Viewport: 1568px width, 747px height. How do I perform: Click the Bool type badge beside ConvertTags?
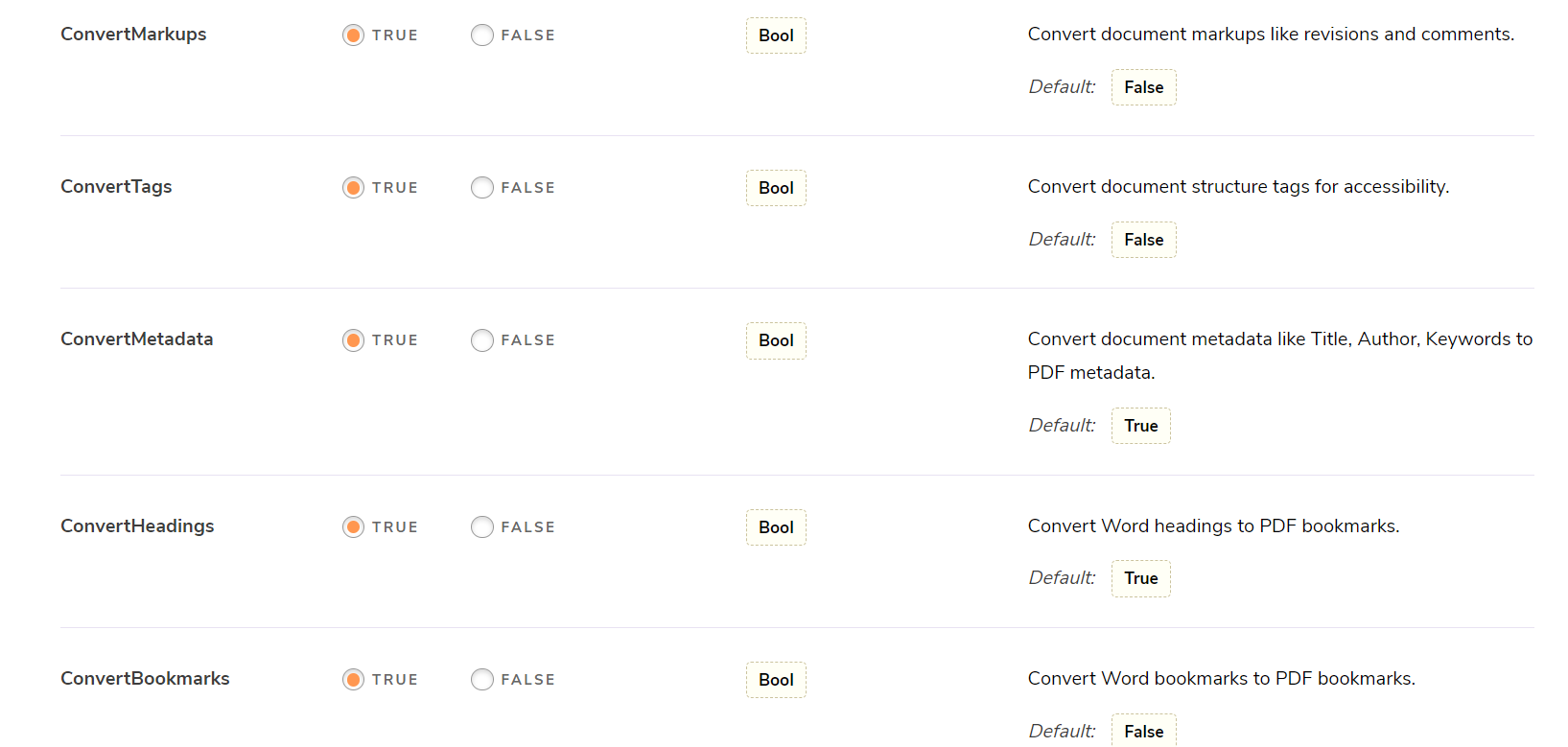[776, 188]
